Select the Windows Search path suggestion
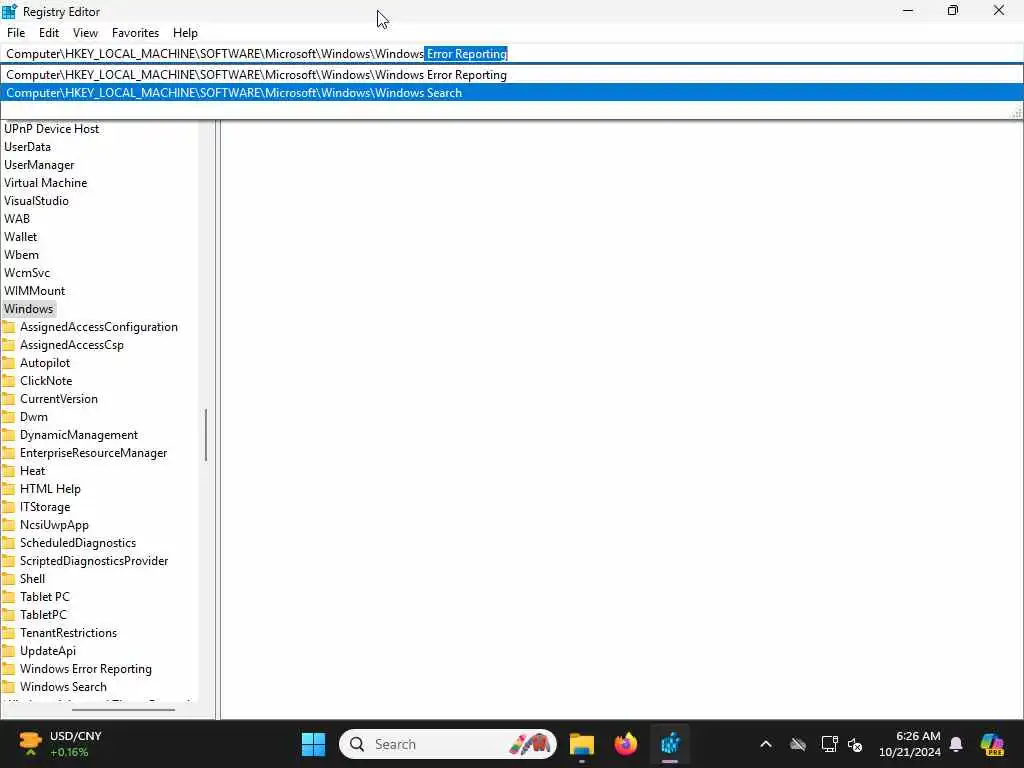This screenshot has width=1024, height=768. click(x=512, y=93)
